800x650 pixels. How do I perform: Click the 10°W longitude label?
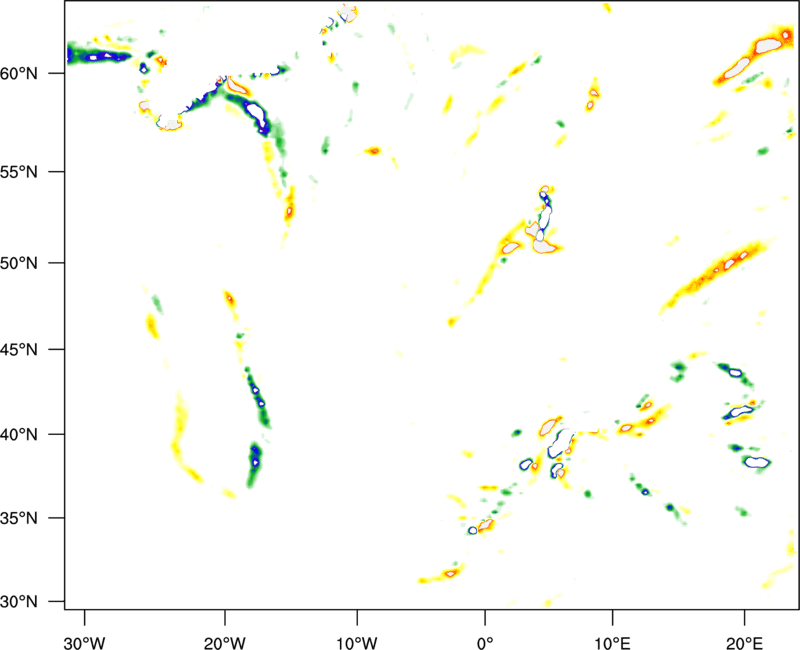357,643
